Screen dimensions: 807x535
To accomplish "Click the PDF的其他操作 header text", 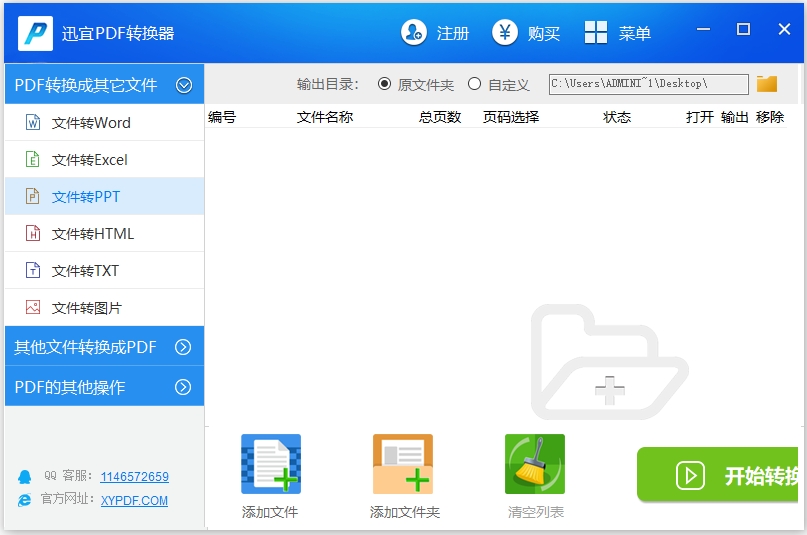I will click(70, 387).
